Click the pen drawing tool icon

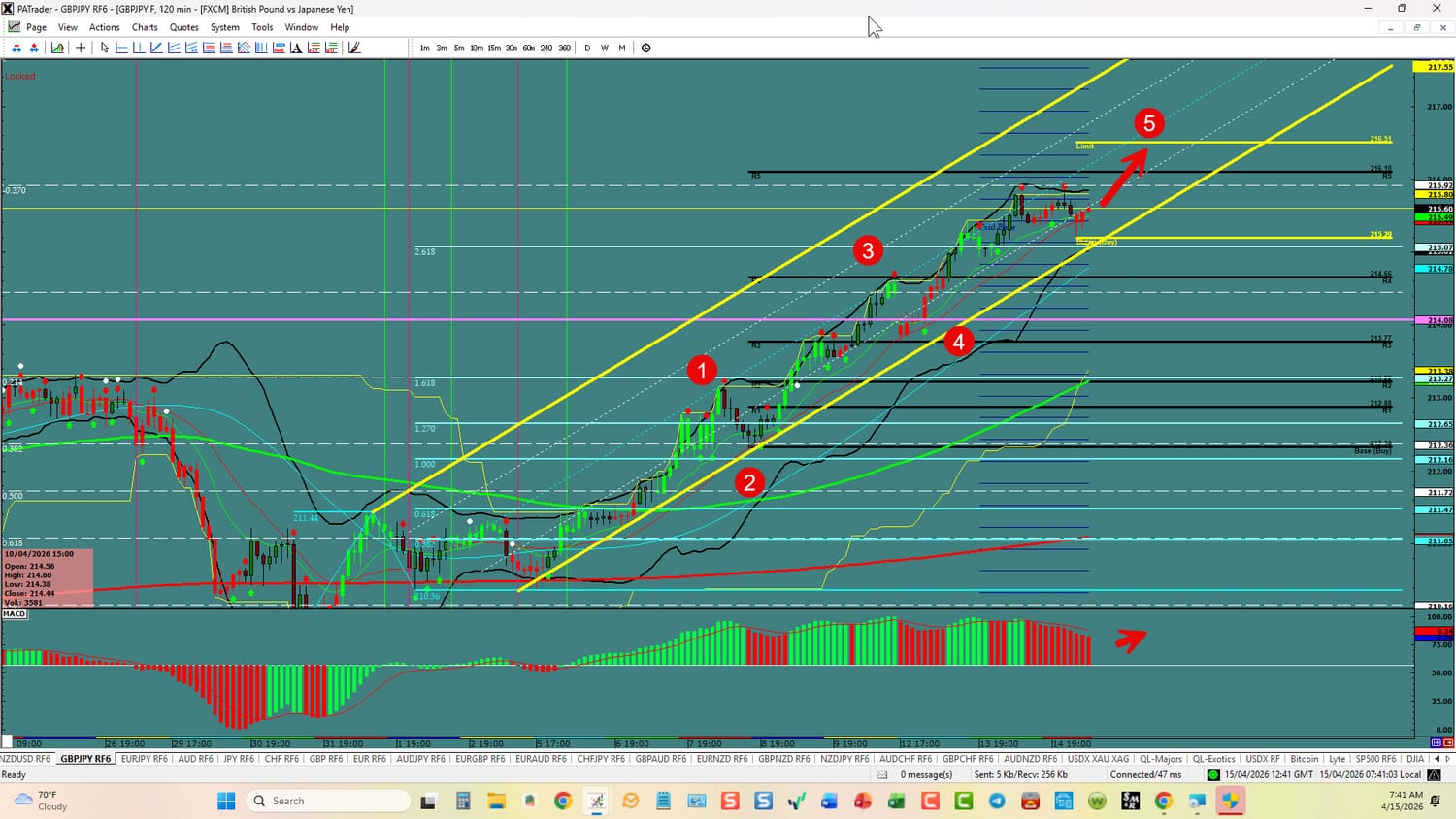pos(354,48)
